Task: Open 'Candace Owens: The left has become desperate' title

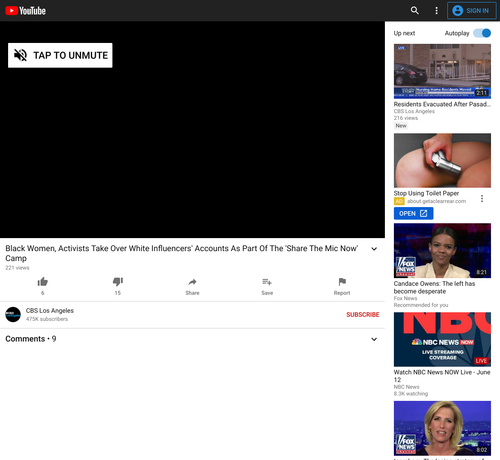Action: pyautogui.click(x=434, y=287)
